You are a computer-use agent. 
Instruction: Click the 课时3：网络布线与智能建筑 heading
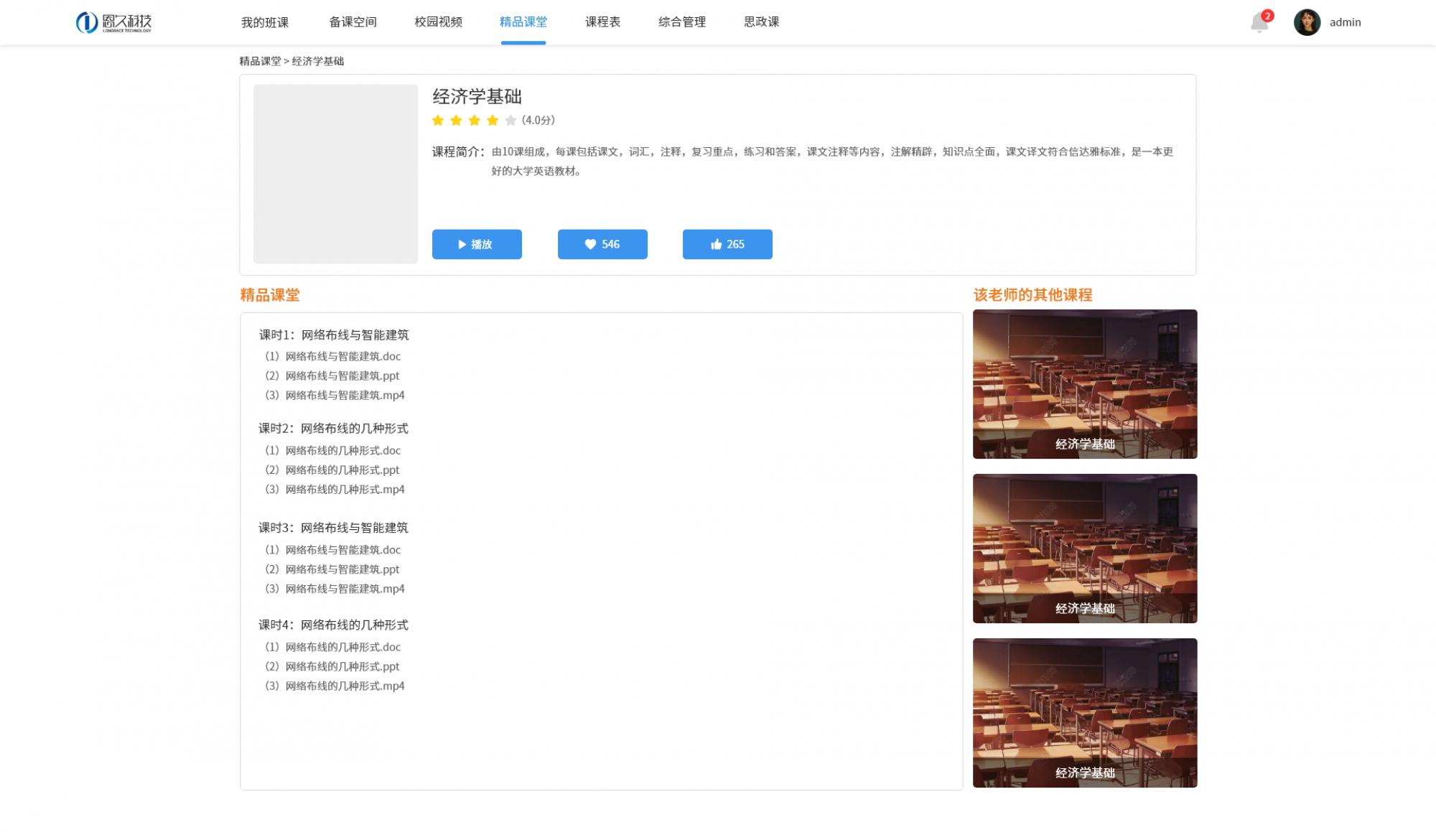pos(333,528)
